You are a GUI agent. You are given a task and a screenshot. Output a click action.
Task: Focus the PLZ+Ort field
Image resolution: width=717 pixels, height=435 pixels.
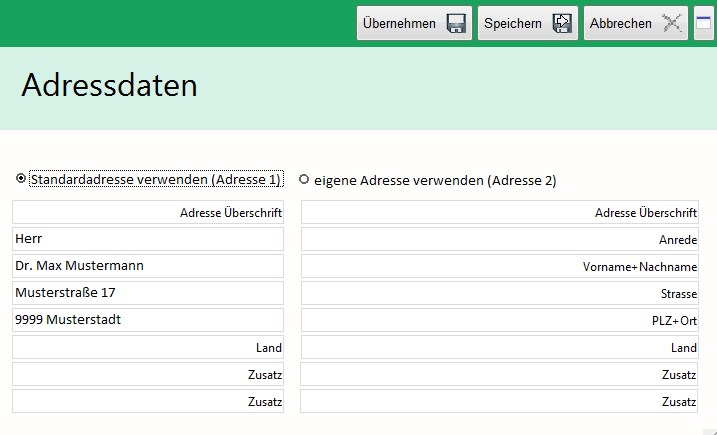[499, 320]
